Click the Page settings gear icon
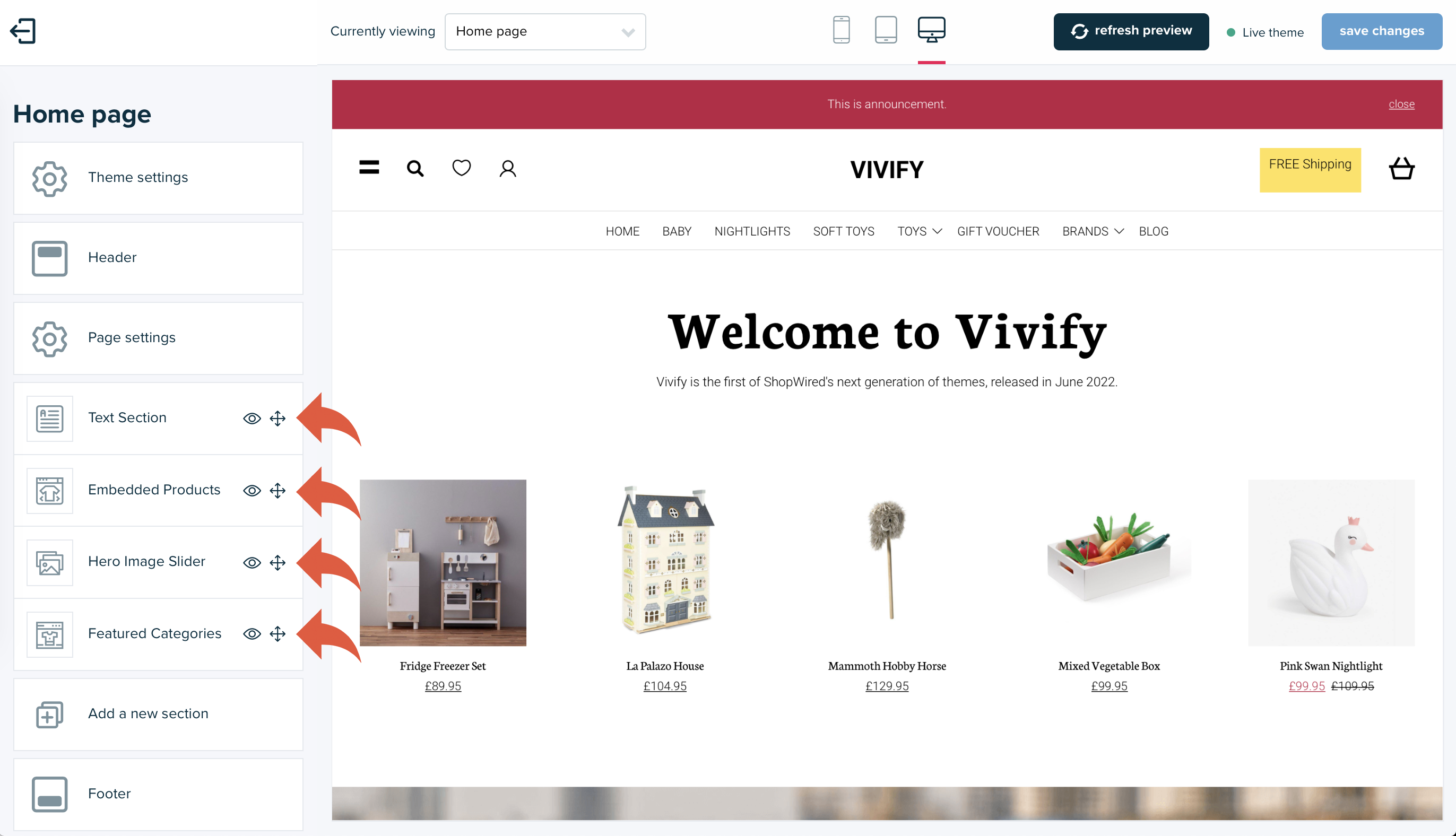Image resolution: width=1456 pixels, height=836 pixels. tap(49, 337)
